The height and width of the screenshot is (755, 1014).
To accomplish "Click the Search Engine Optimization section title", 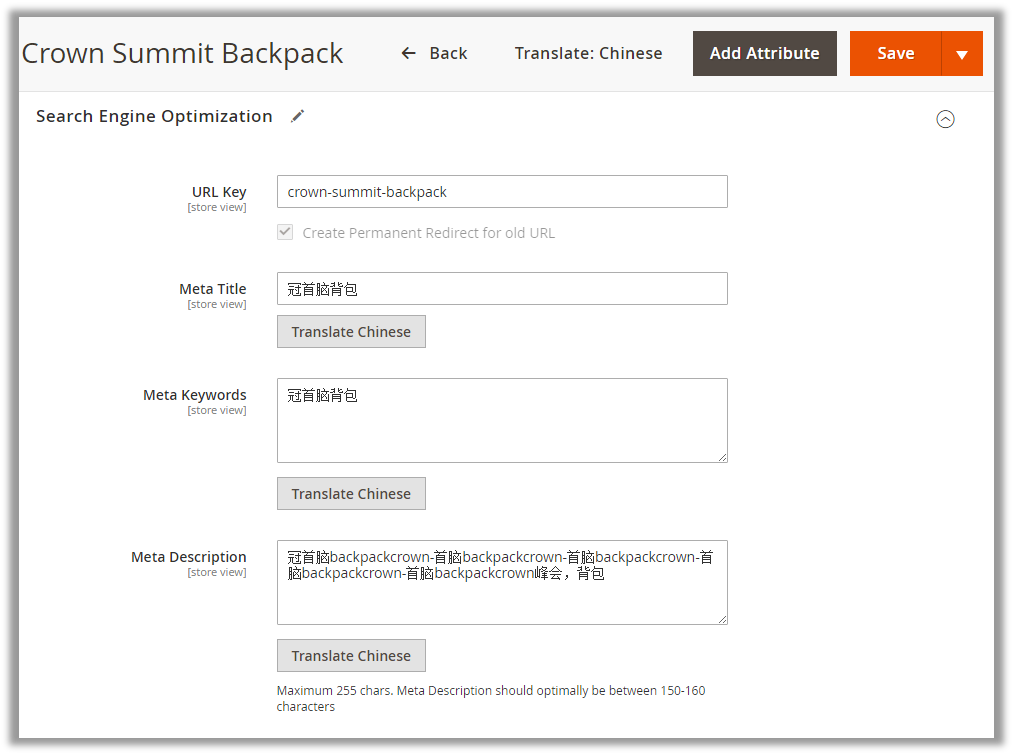I will [x=154, y=116].
